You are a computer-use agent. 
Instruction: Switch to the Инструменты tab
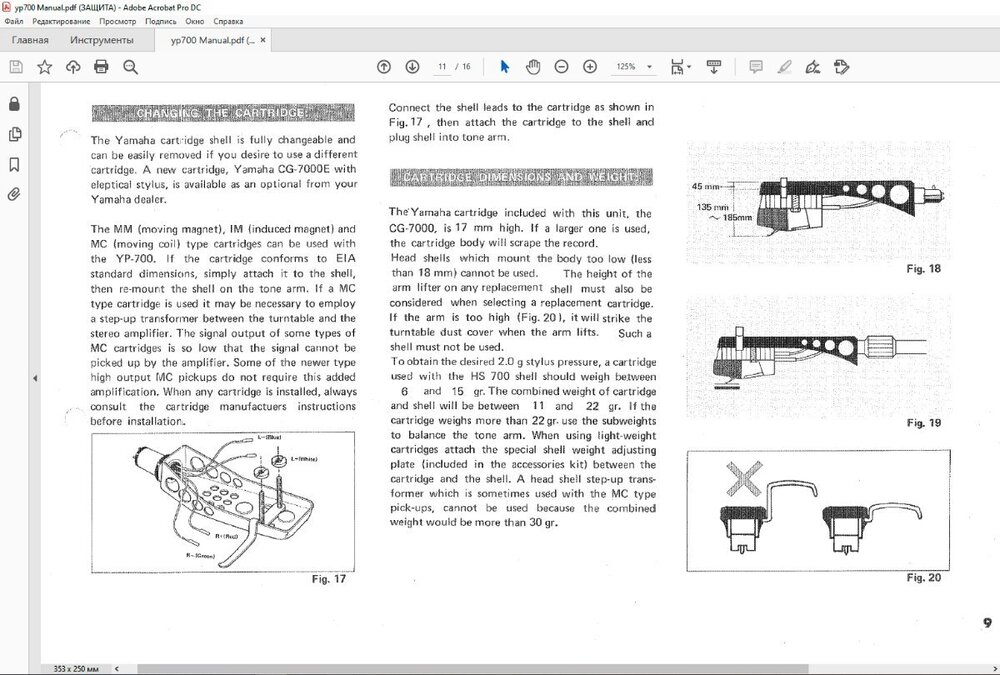pyautogui.click(x=102, y=40)
